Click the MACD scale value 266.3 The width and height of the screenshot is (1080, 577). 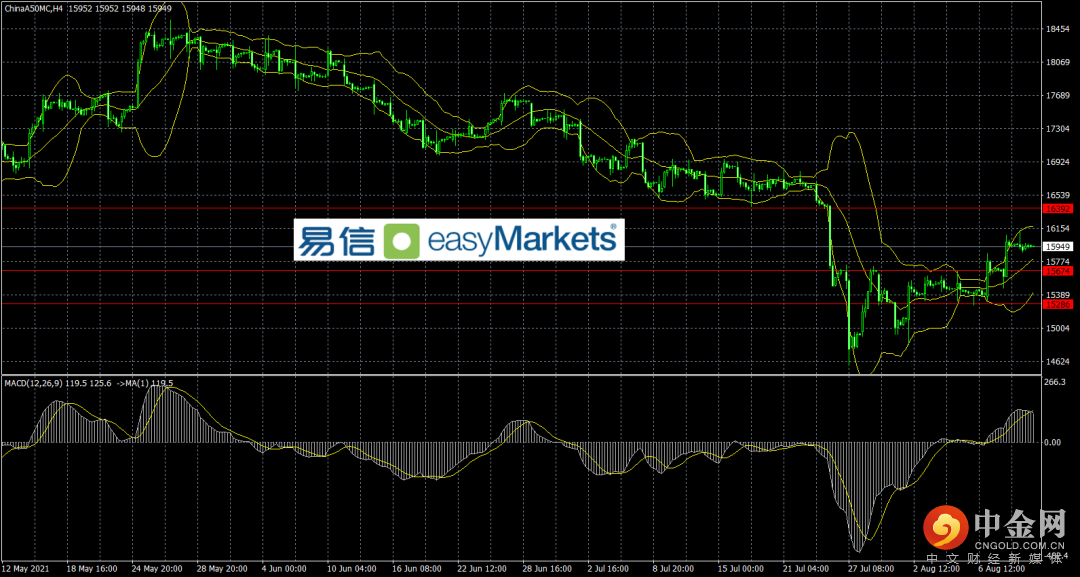1056,381
